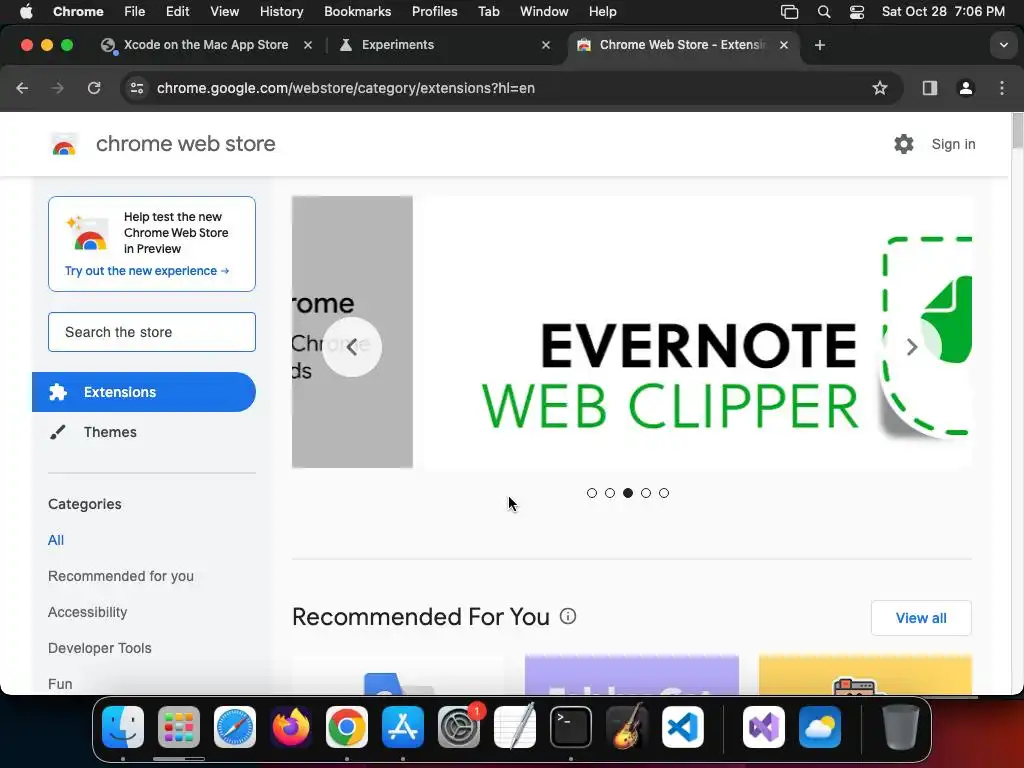Open the View menu
This screenshot has height=768, width=1024.
point(225,12)
